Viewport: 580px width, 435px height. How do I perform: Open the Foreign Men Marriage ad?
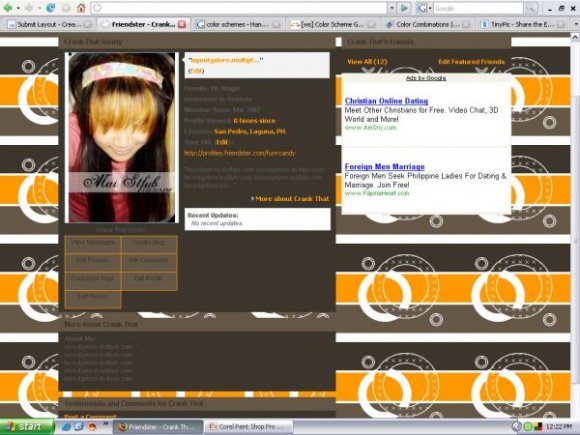(x=385, y=166)
